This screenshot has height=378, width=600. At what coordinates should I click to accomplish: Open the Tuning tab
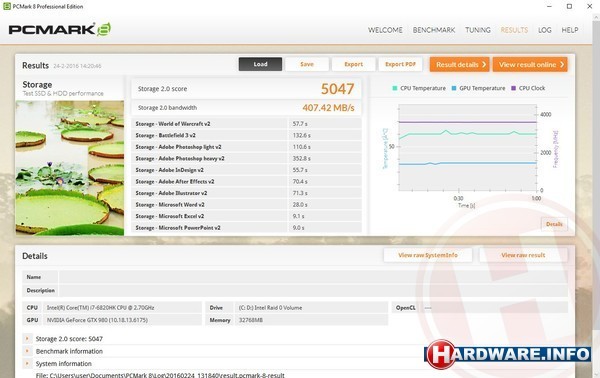[478, 30]
